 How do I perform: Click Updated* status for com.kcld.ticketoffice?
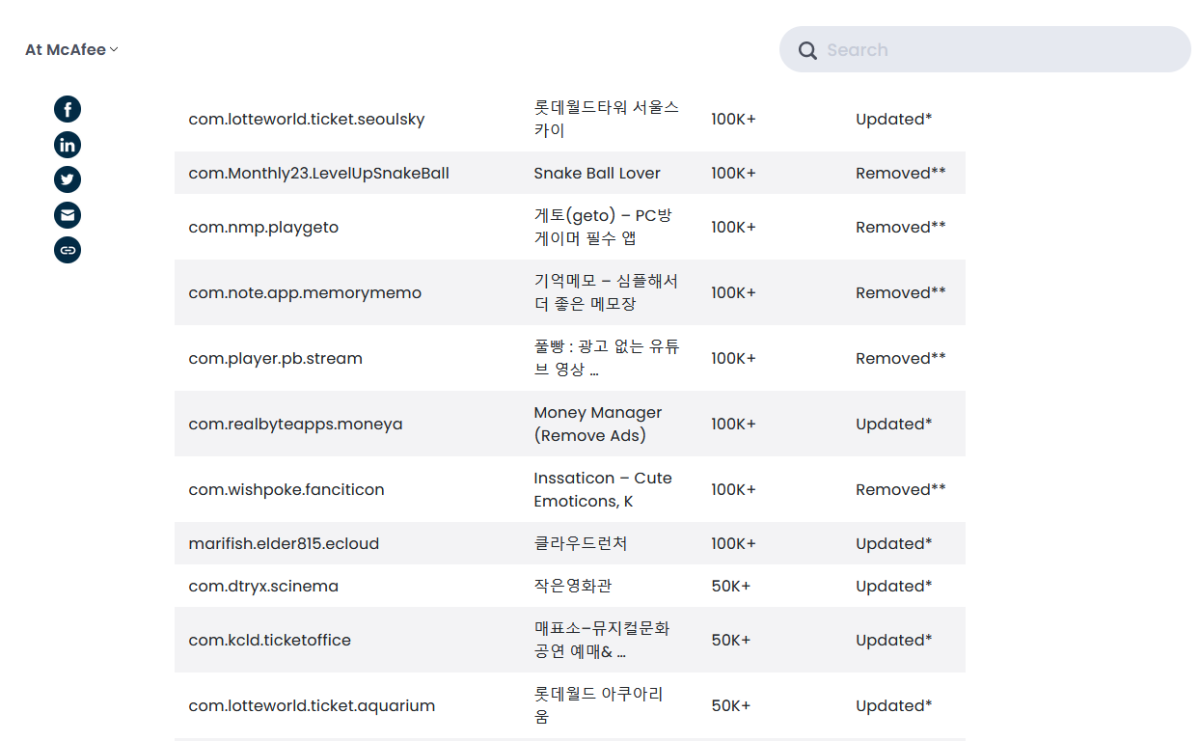pos(893,640)
